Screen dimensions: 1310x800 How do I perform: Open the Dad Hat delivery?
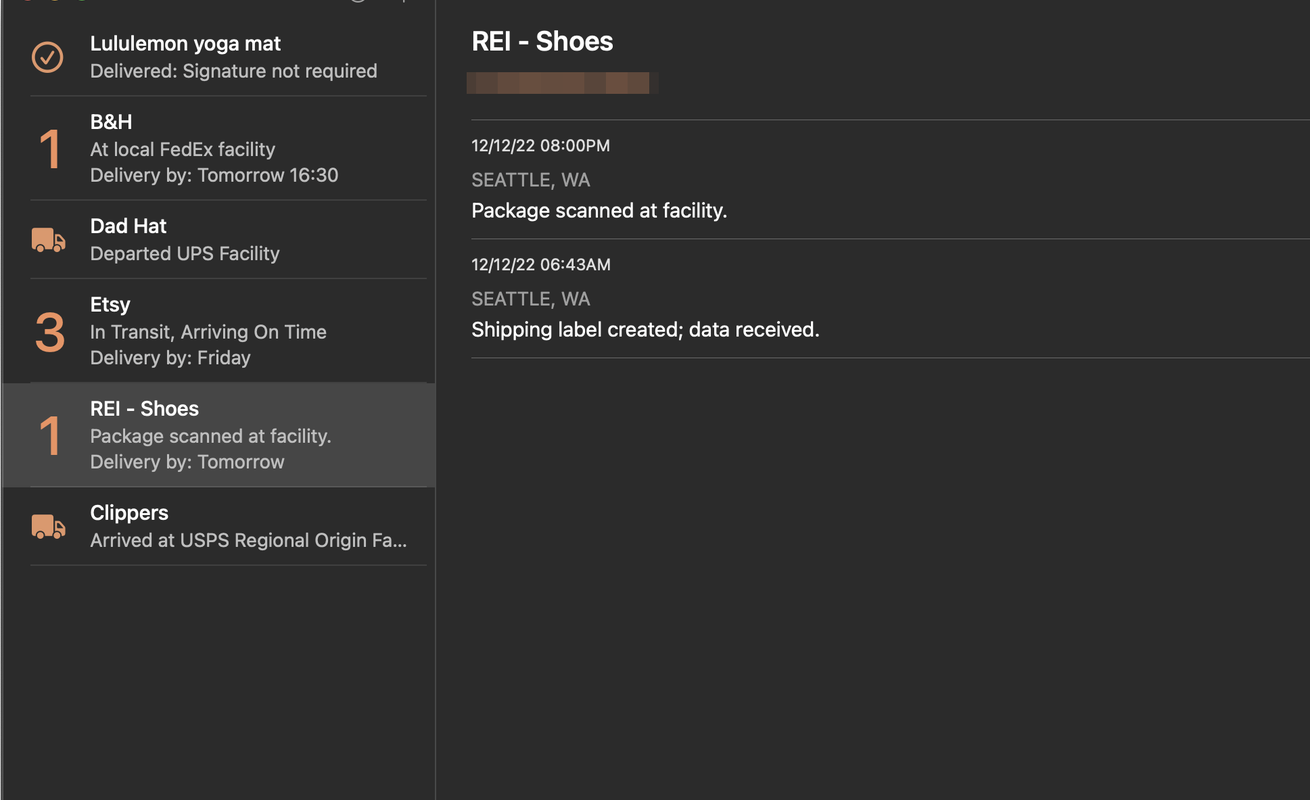pos(218,240)
